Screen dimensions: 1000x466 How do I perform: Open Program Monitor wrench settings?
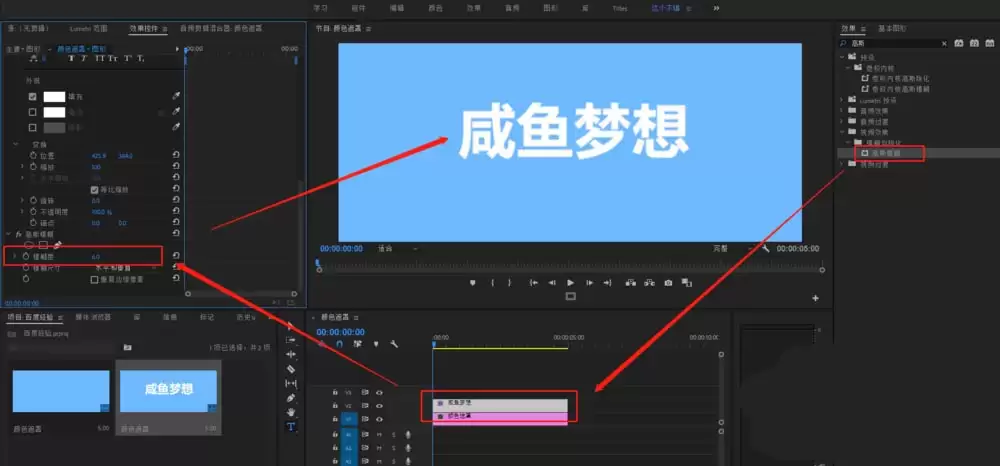click(766, 248)
